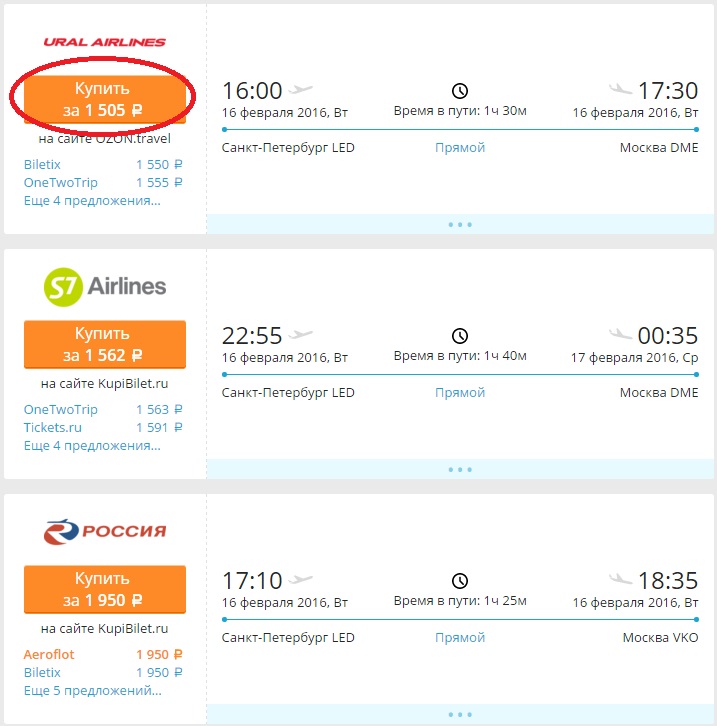This screenshot has width=717, height=726.
Task: Click the S7 Airlines logo
Action: (x=104, y=287)
